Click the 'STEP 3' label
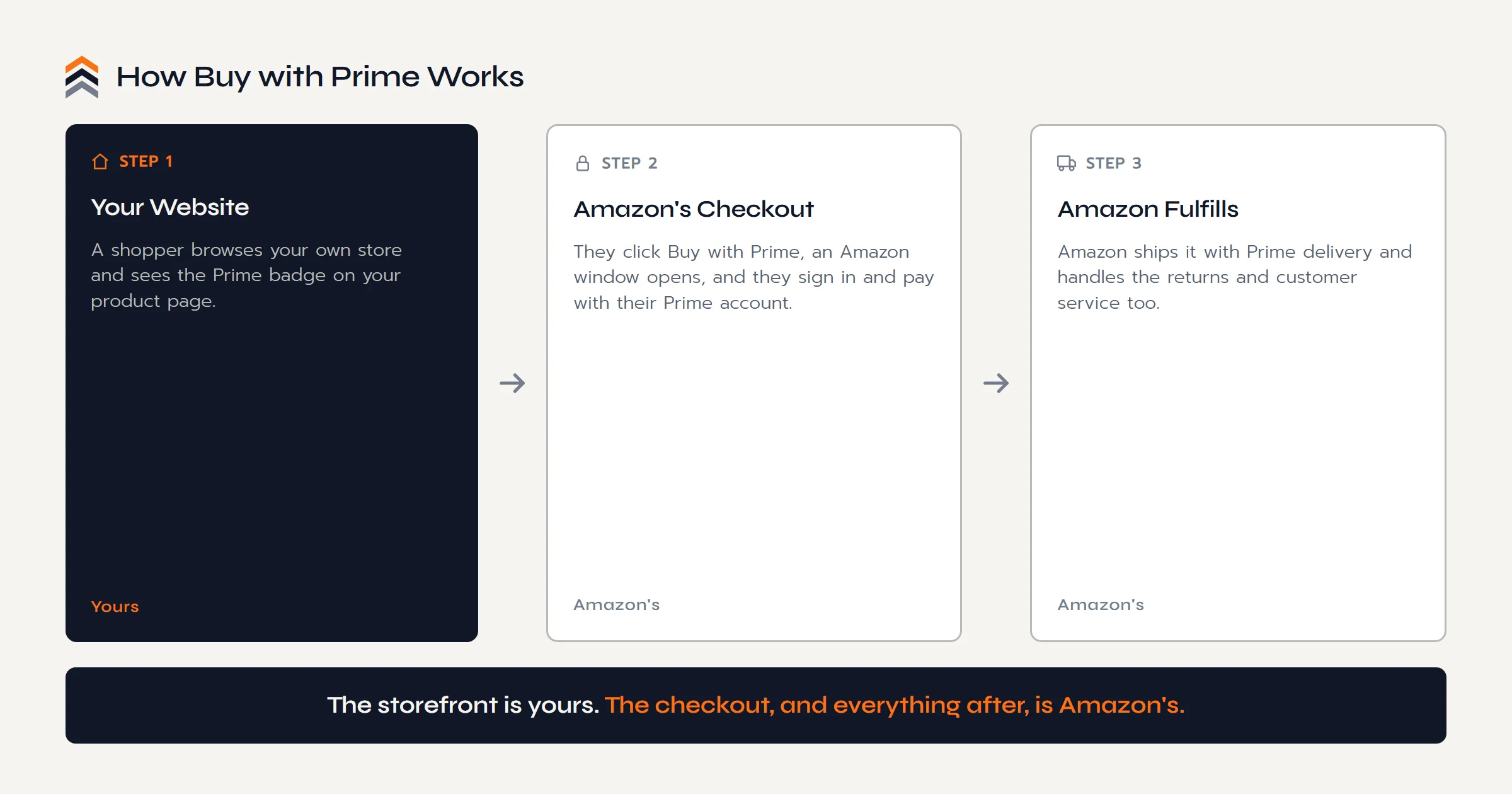This screenshot has width=1512, height=794. pos(1113,164)
